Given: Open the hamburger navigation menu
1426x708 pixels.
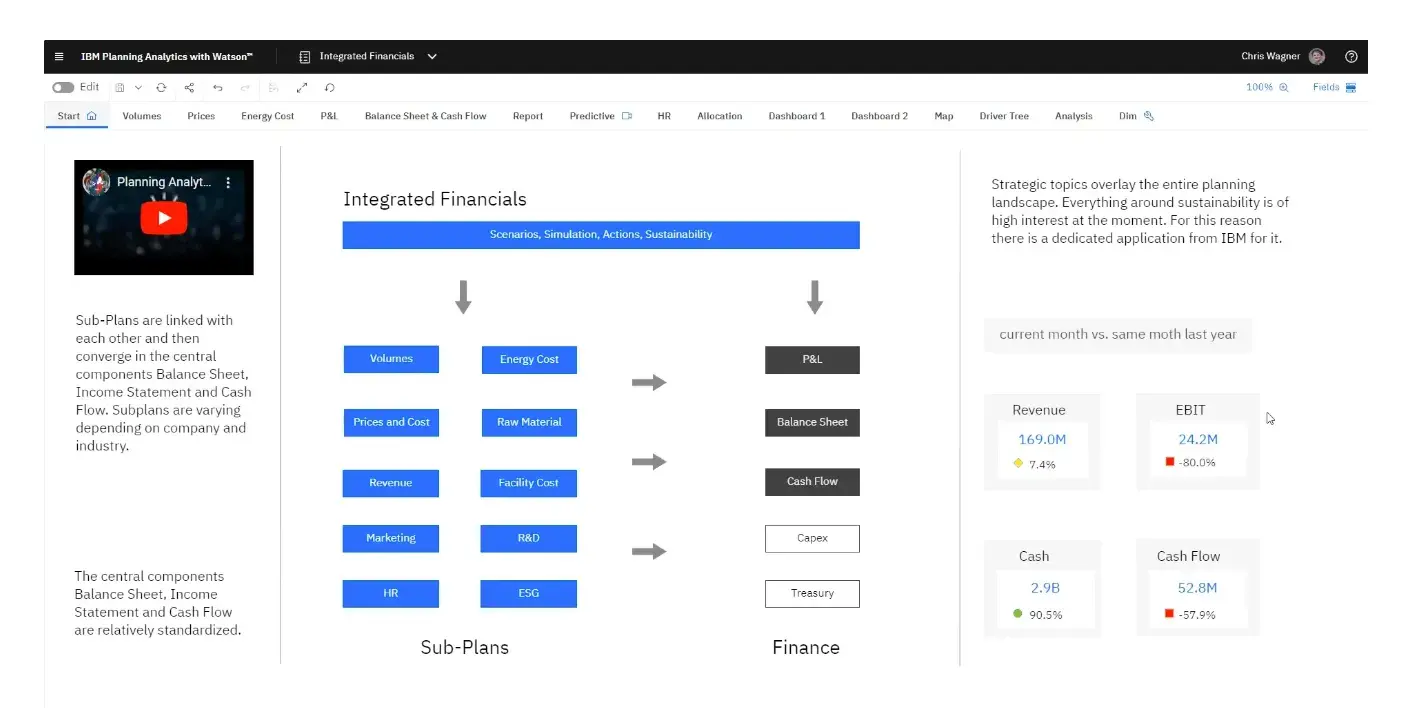Looking at the screenshot, I should click(x=61, y=56).
